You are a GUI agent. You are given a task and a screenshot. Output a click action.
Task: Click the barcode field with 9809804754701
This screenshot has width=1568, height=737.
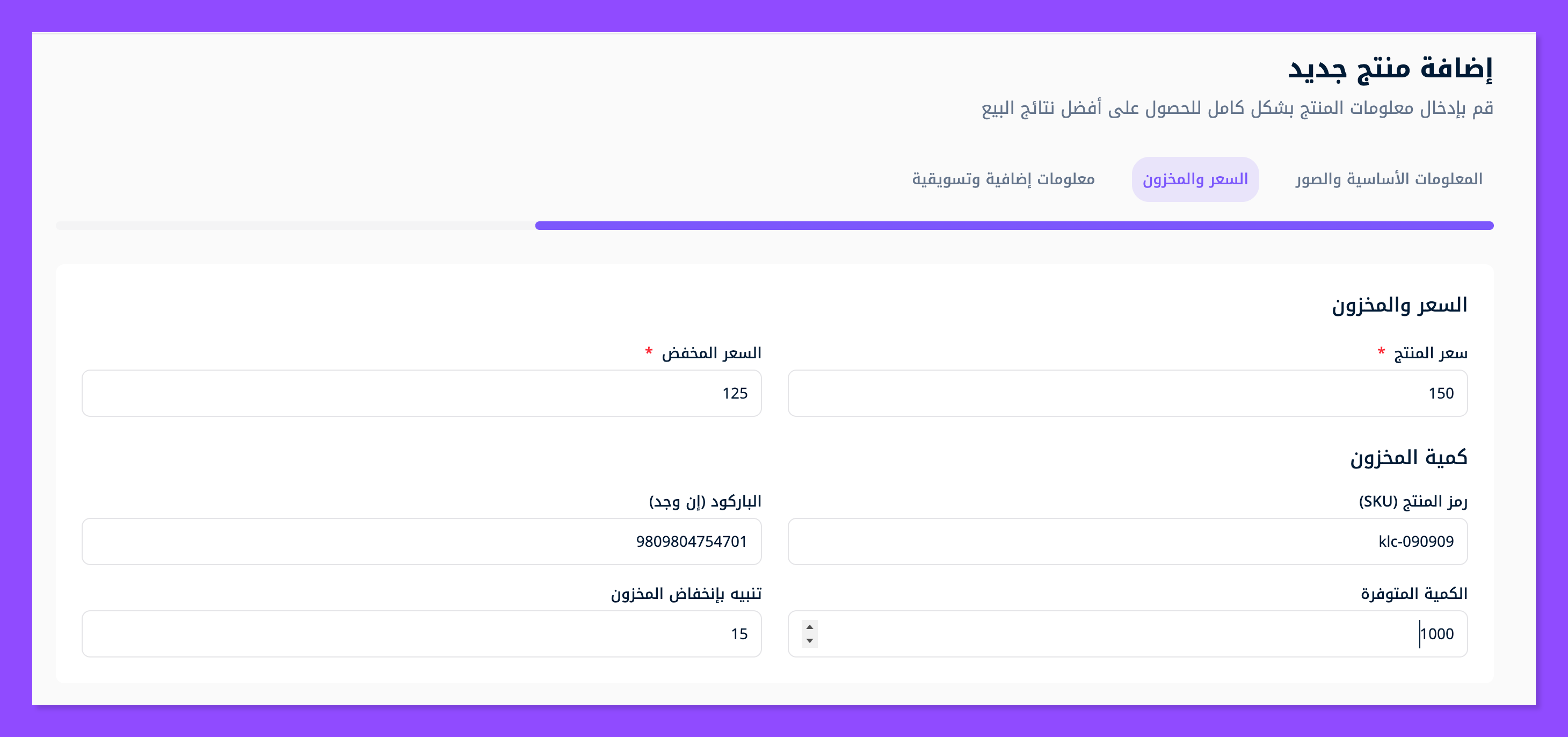421,541
